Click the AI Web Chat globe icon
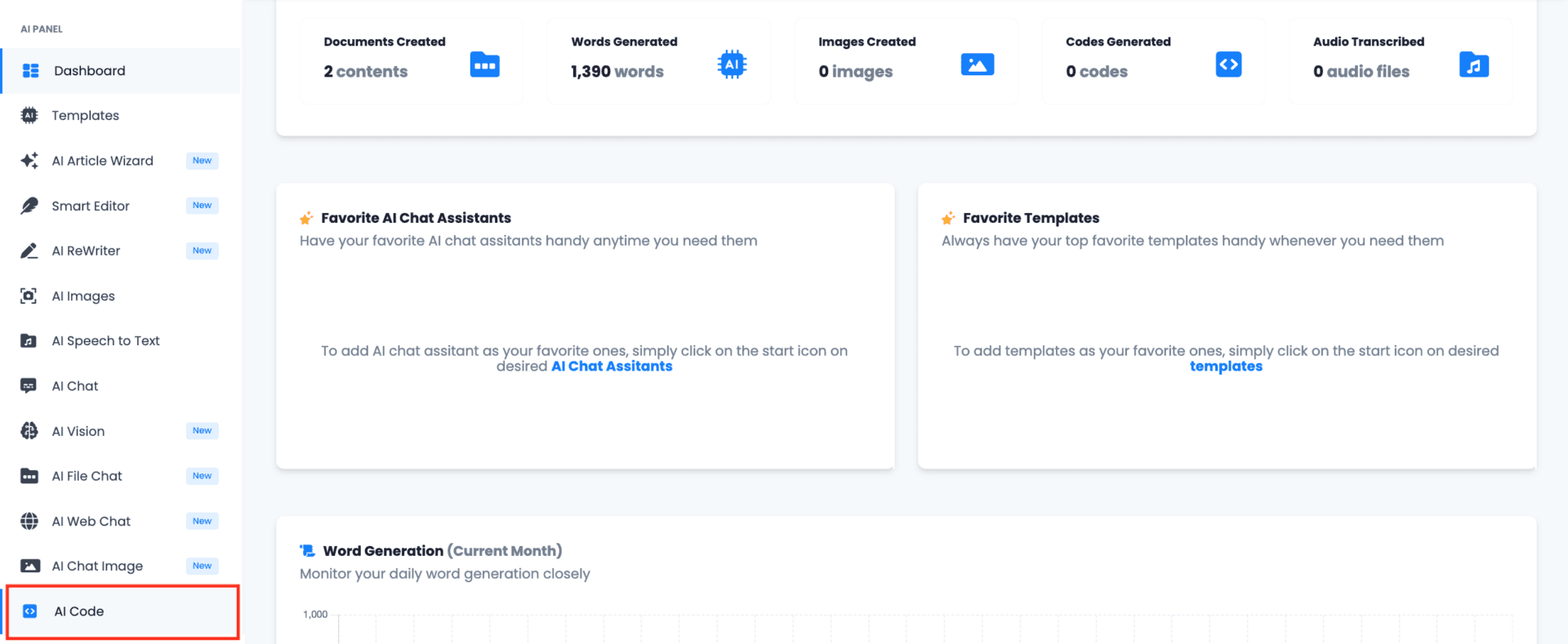 29,521
